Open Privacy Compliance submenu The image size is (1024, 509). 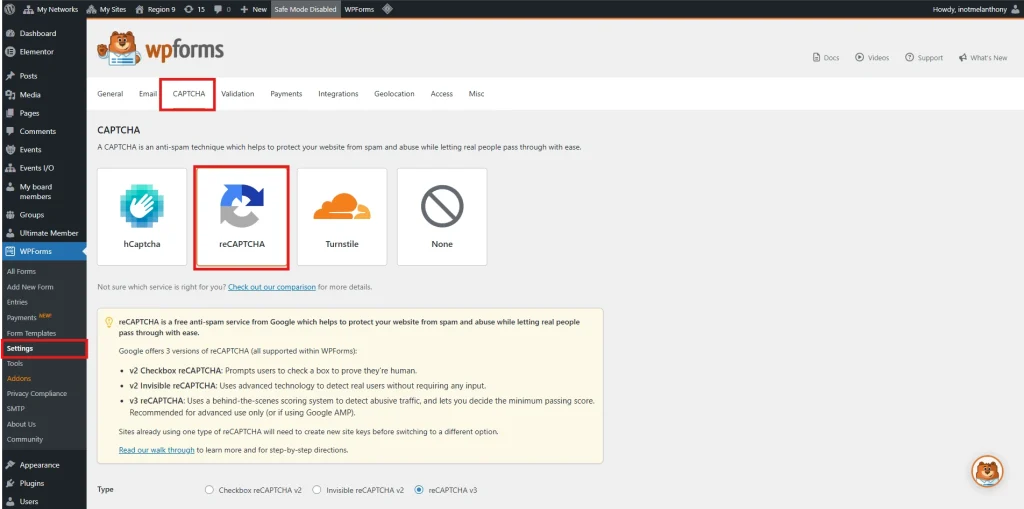[x=37, y=393]
